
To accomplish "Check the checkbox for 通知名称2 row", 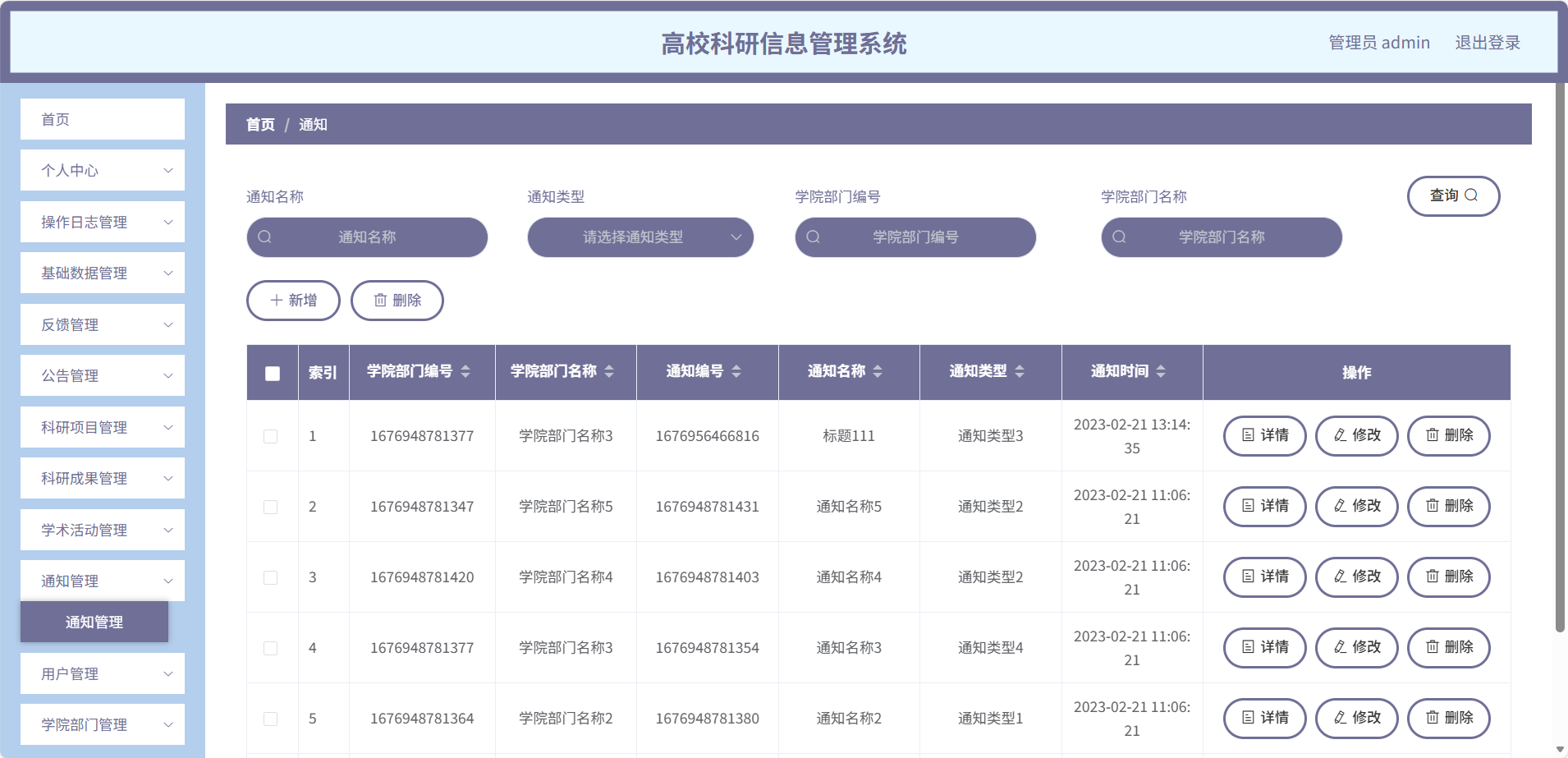I will pyautogui.click(x=270, y=719).
